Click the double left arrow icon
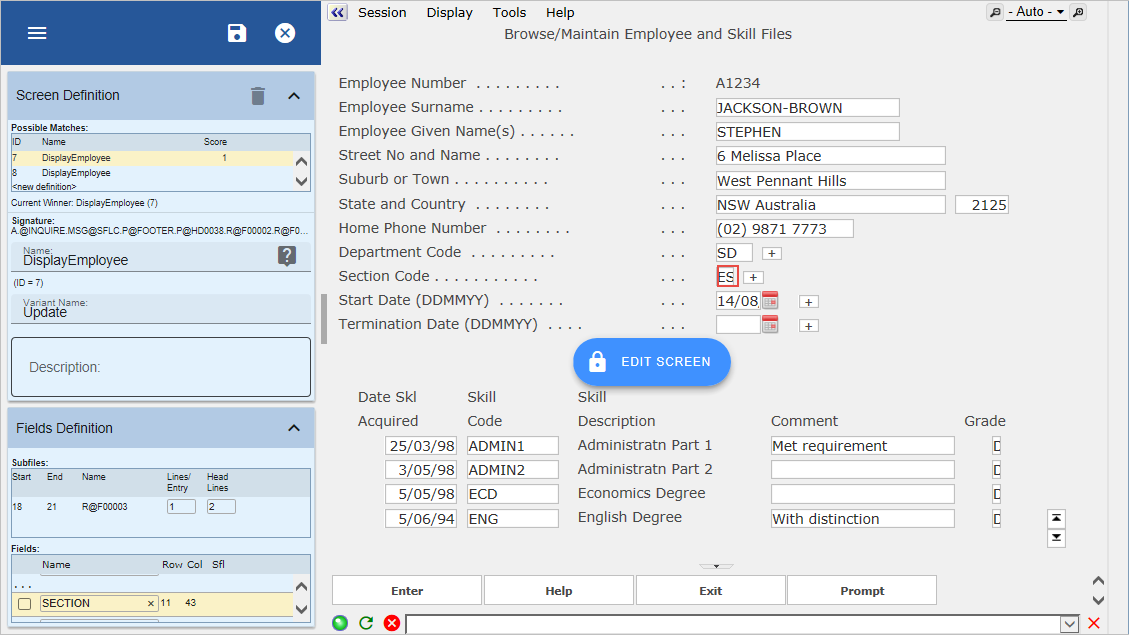1129x635 pixels. pyautogui.click(x=338, y=12)
